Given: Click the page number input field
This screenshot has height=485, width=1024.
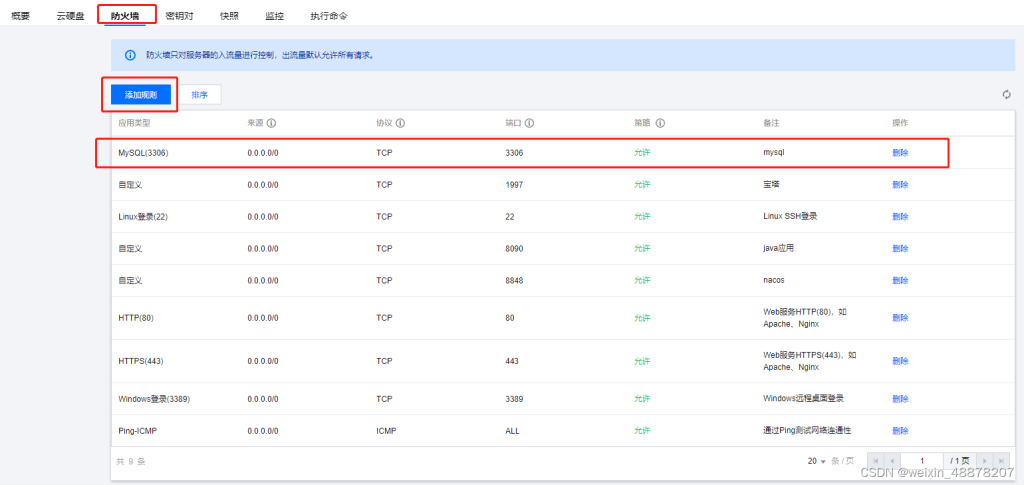Looking at the screenshot, I should [922, 461].
